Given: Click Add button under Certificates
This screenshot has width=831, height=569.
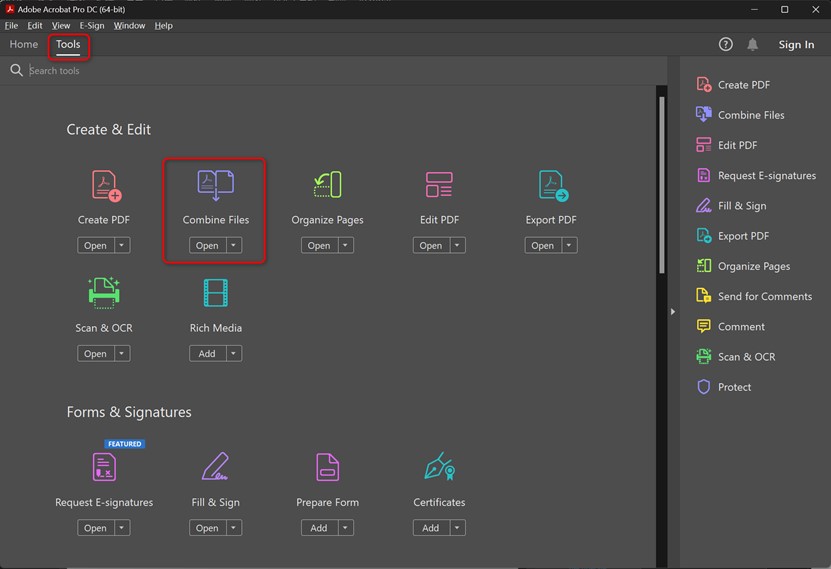Looking at the screenshot, I should [x=431, y=528].
